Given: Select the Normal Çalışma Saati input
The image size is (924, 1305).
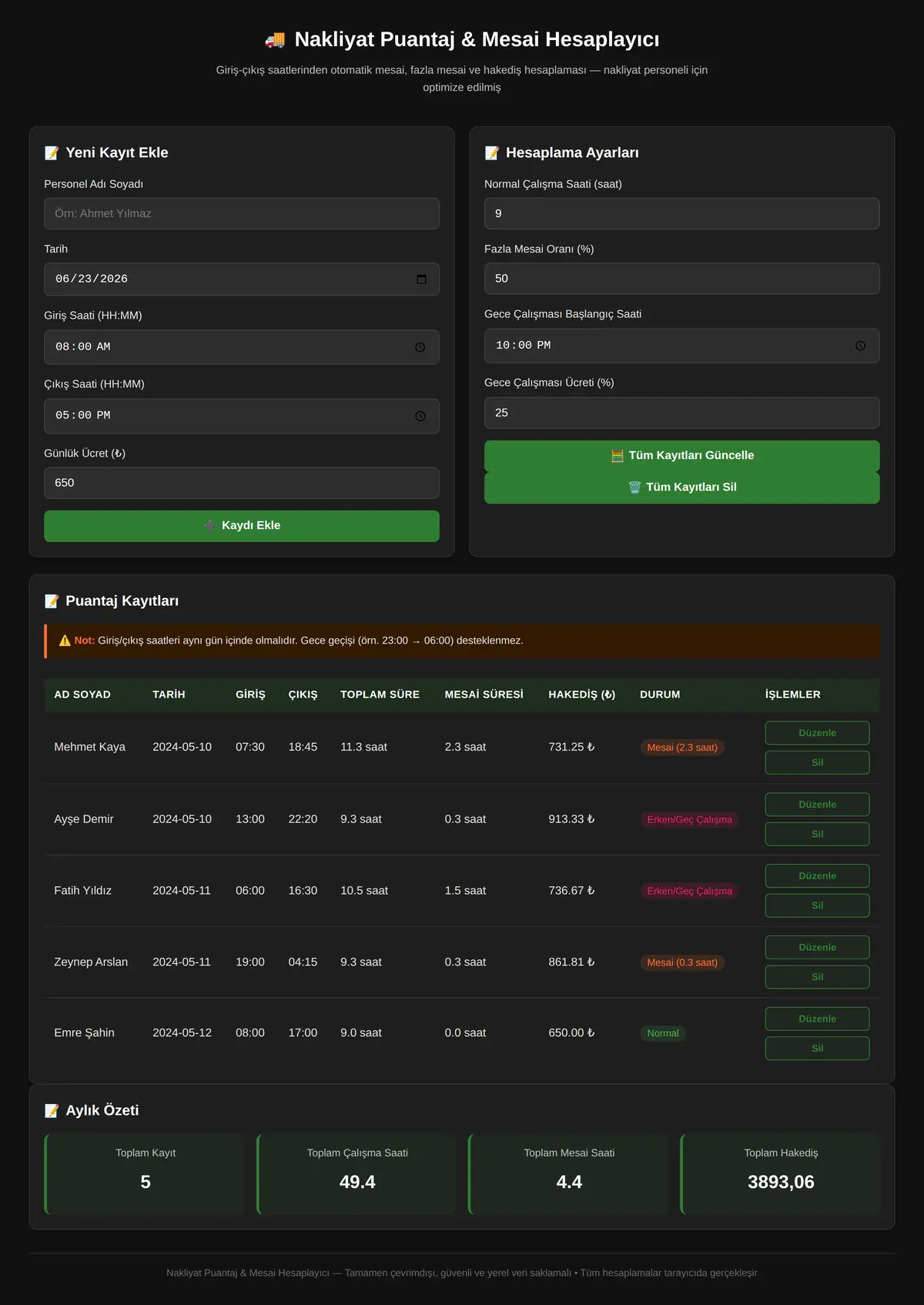Looking at the screenshot, I should pyautogui.click(x=682, y=213).
